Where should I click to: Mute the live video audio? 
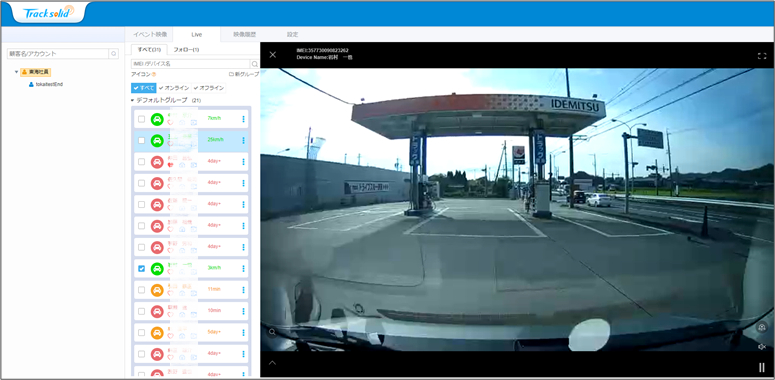tap(762, 347)
